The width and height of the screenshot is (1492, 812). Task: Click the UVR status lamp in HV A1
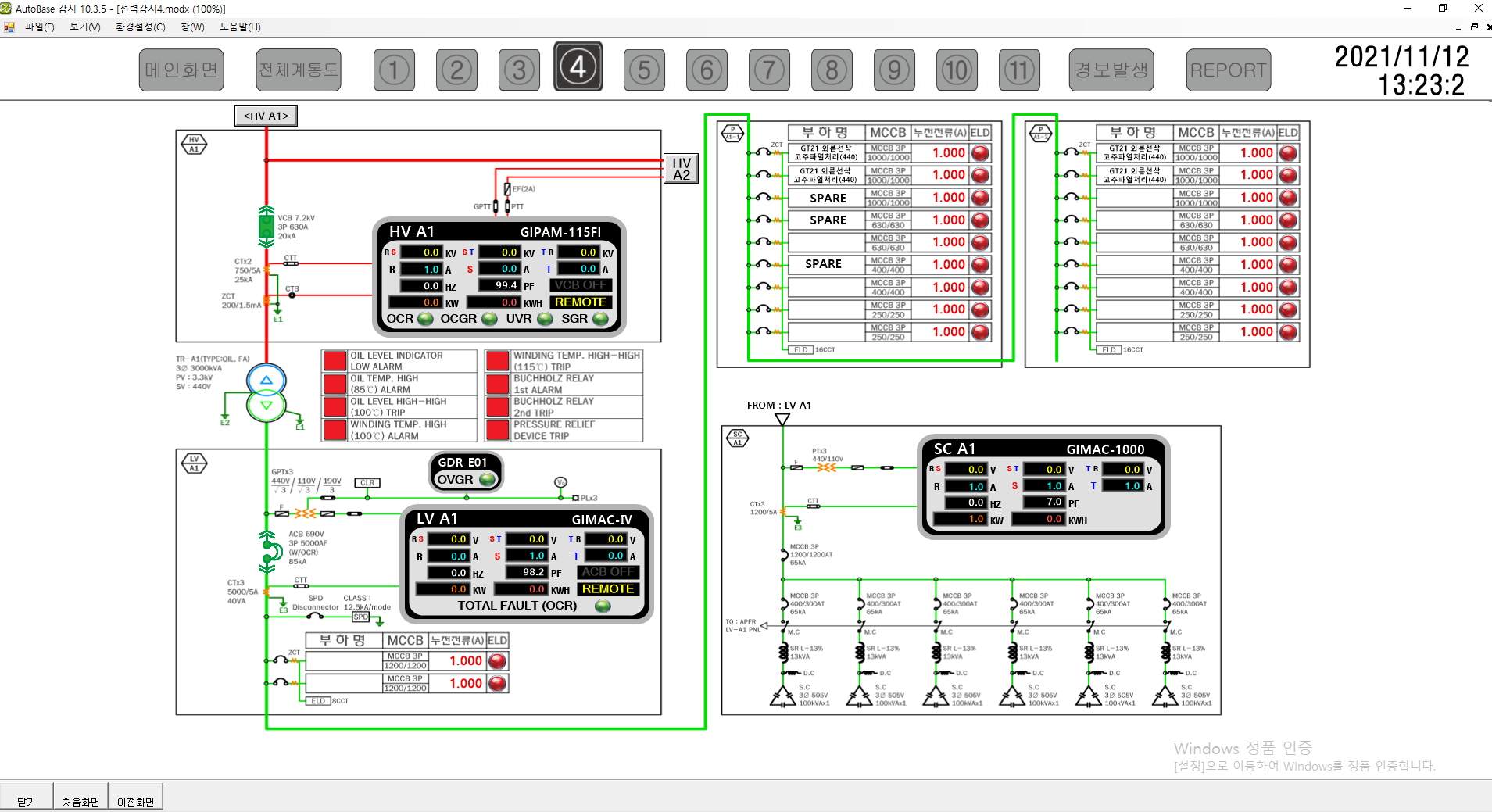pyautogui.click(x=546, y=319)
